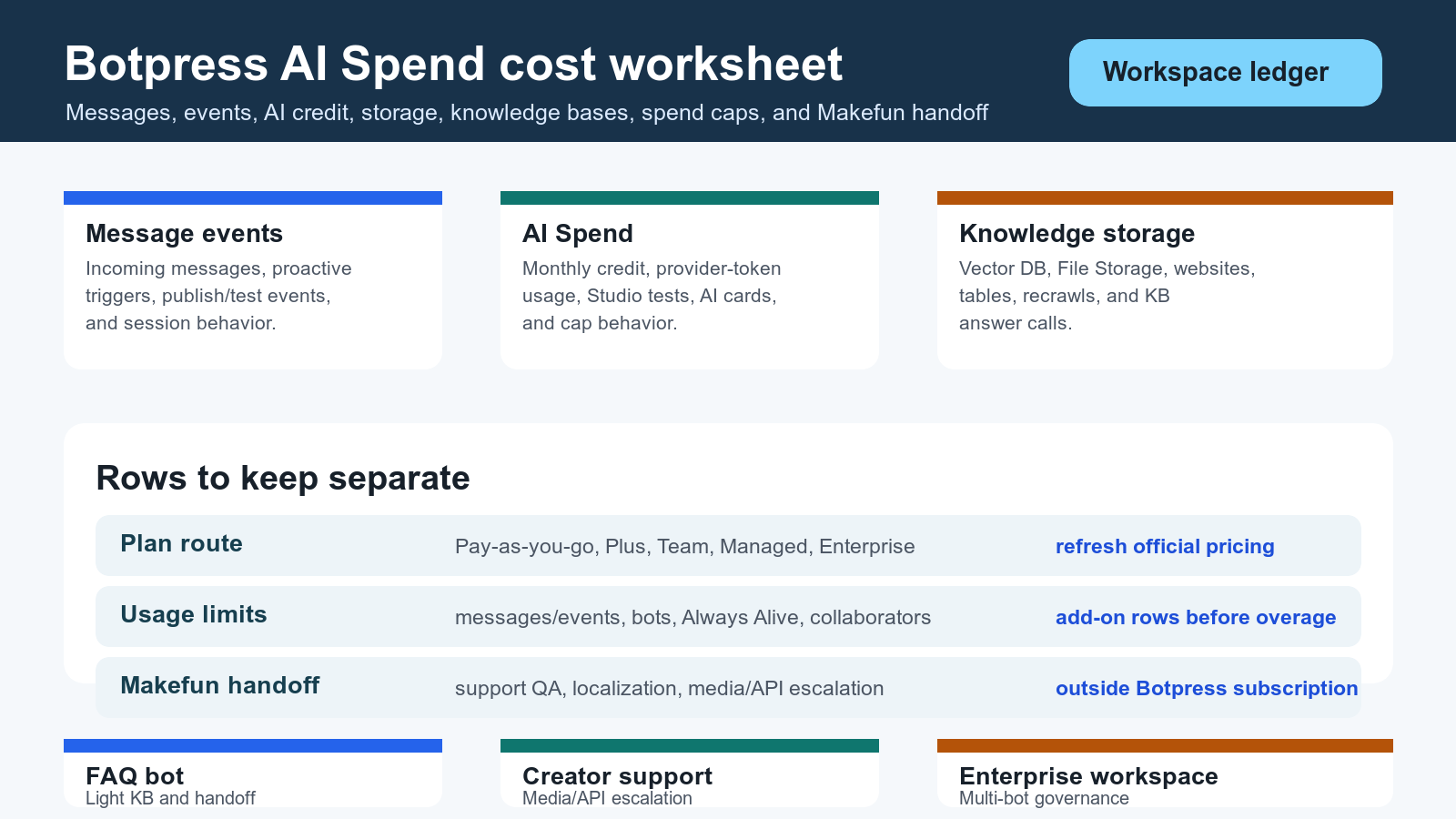The image size is (1456, 819).
Task: Click the Light KB and handoff caption
Action: coord(170,798)
